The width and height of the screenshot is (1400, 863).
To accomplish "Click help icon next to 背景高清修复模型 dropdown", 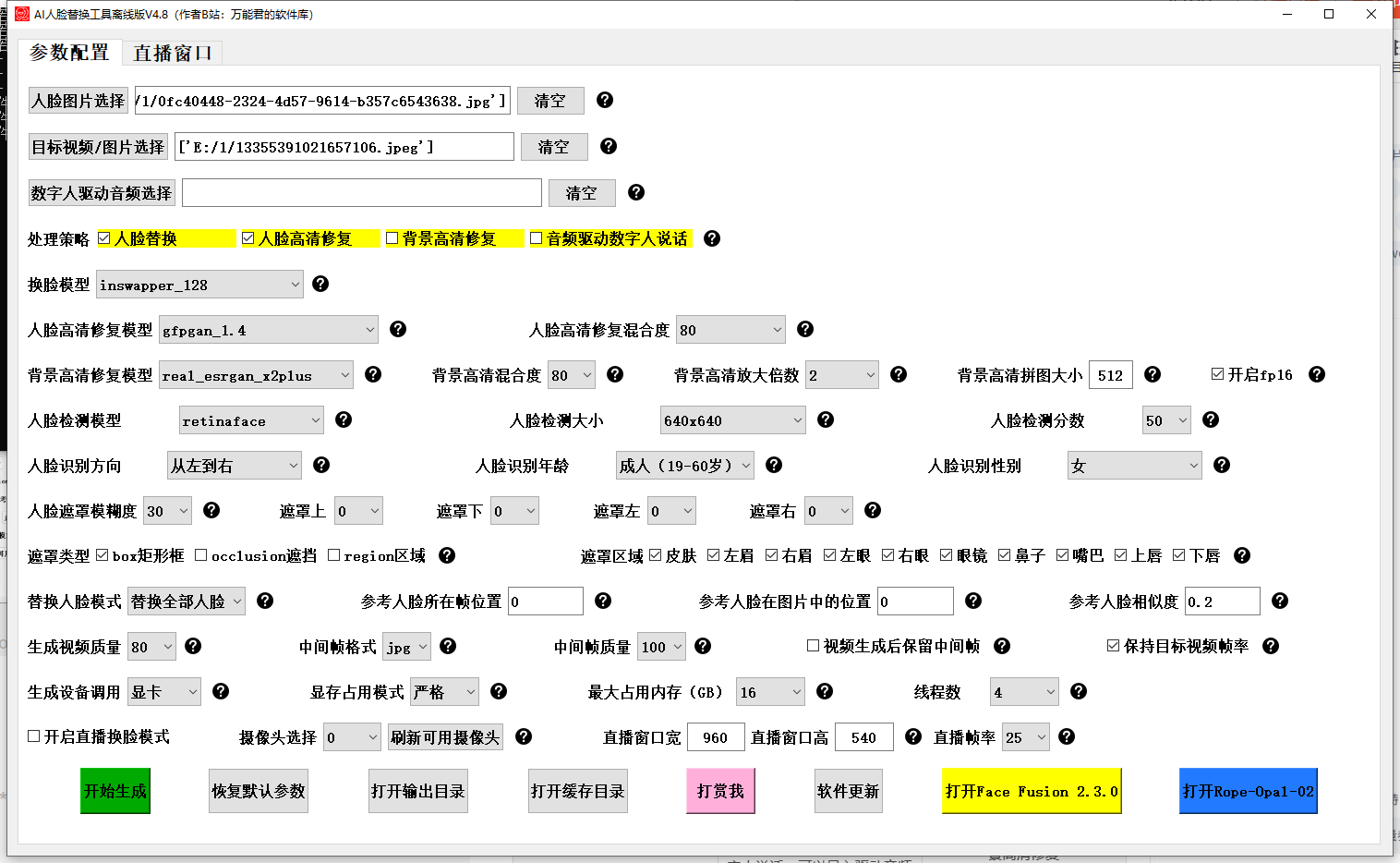I will (373, 374).
